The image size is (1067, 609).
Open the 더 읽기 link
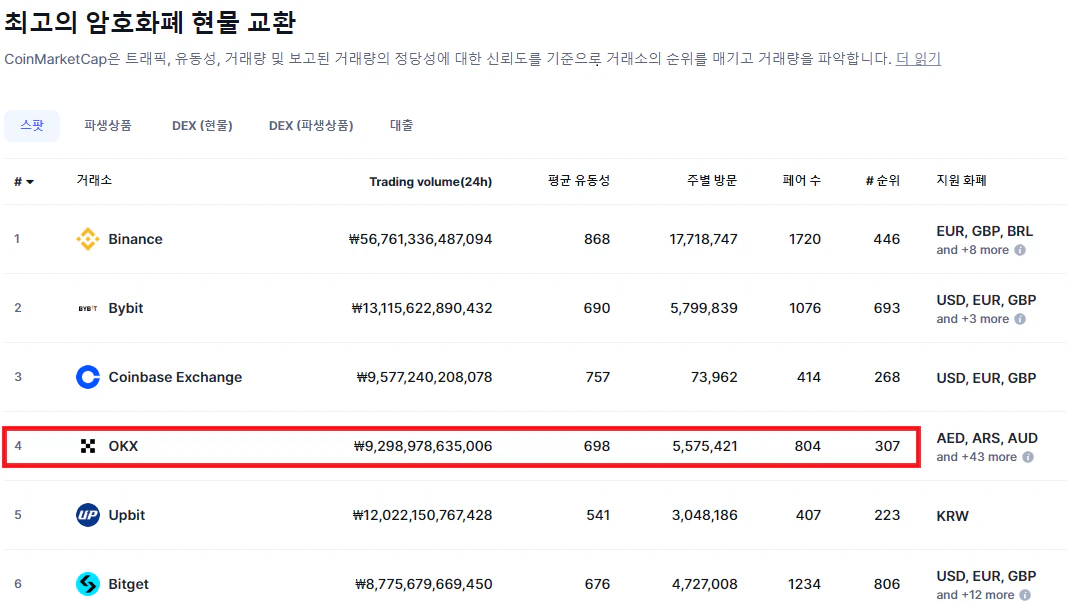(x=918, y=59)
